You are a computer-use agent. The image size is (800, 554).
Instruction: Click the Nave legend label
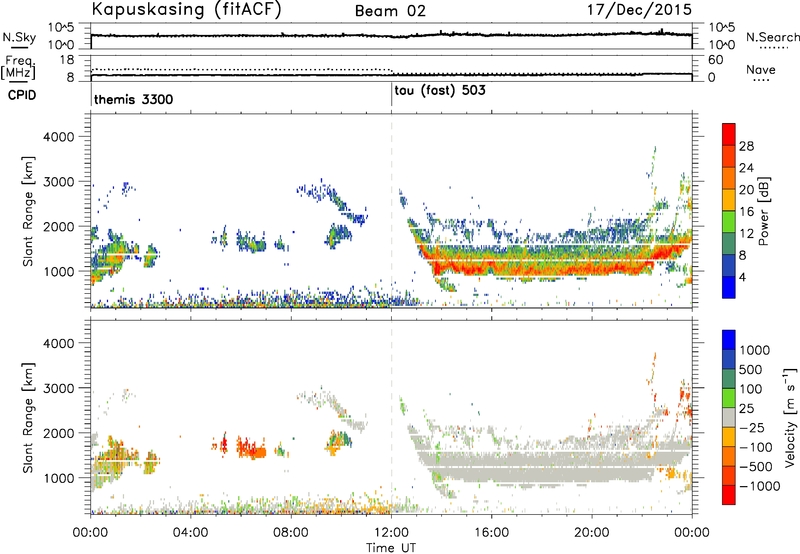pyautogui.click(x=761, y=70)
